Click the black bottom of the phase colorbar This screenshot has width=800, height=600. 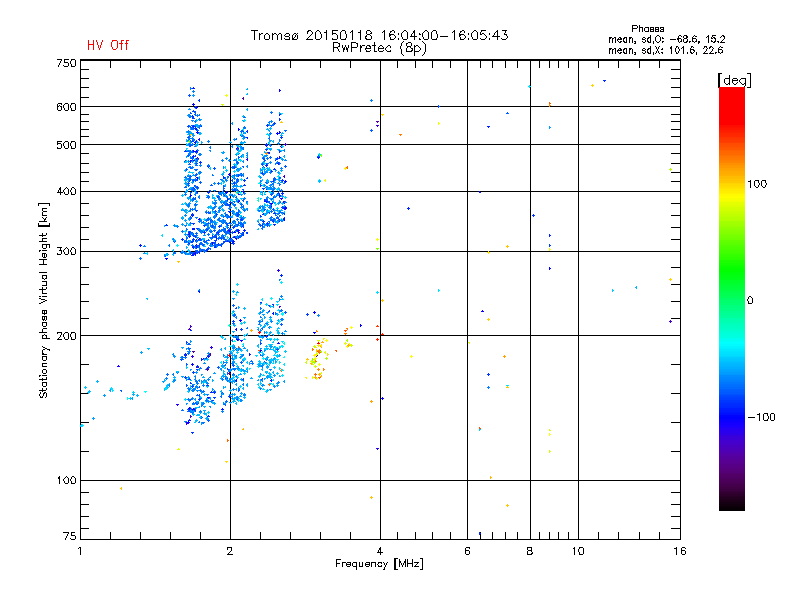pos(732,503)
